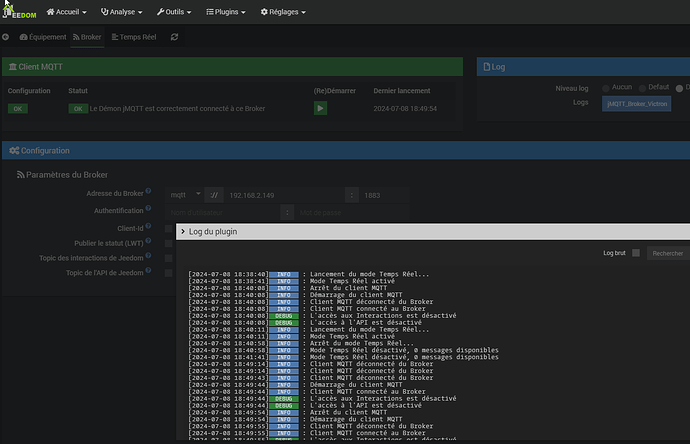690x444 pixels.
Task: Click the refresh icon after Temps Réel
Action: (x=174, y=37)
